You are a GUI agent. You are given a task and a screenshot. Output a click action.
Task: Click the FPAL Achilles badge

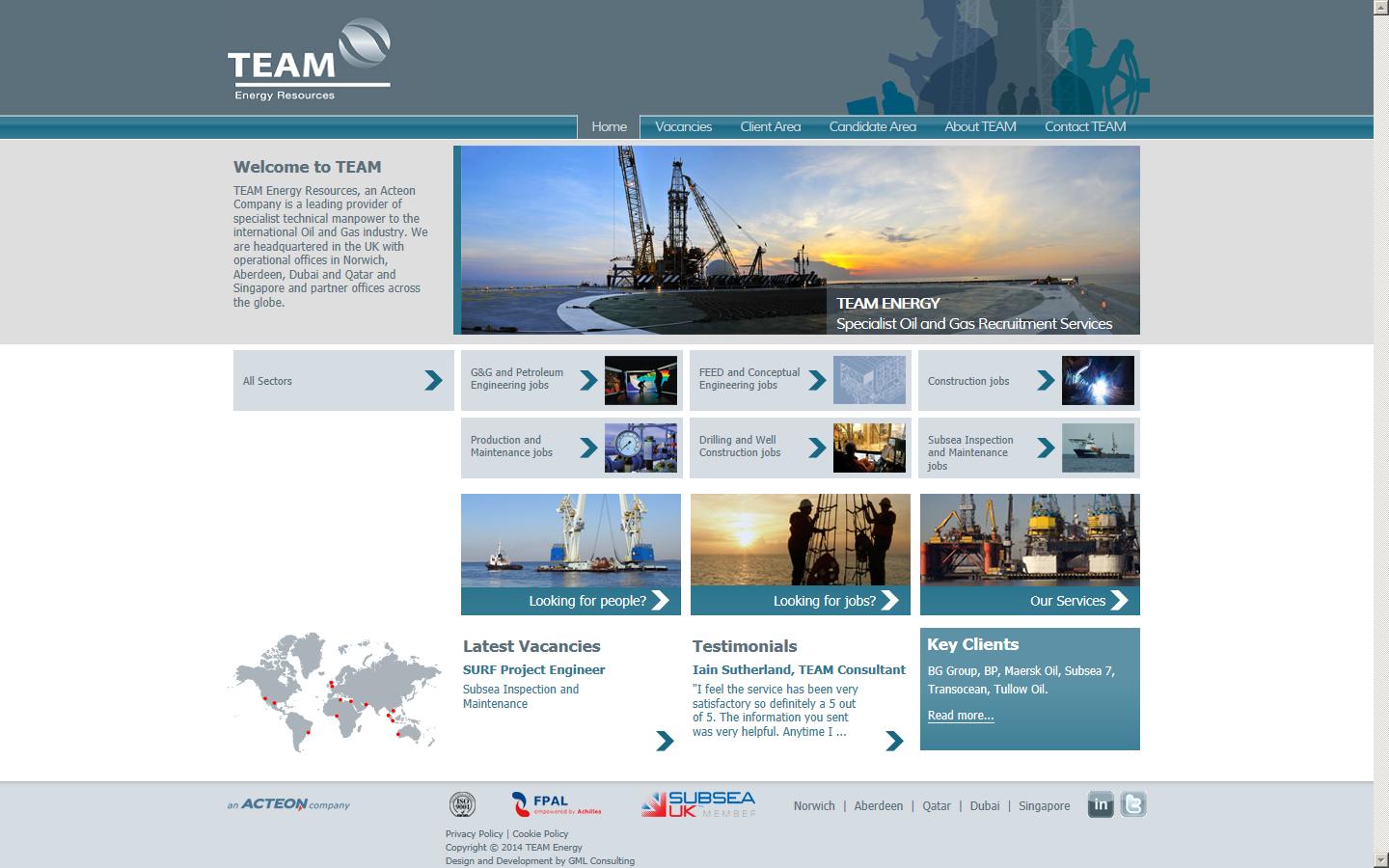(557, 804)
